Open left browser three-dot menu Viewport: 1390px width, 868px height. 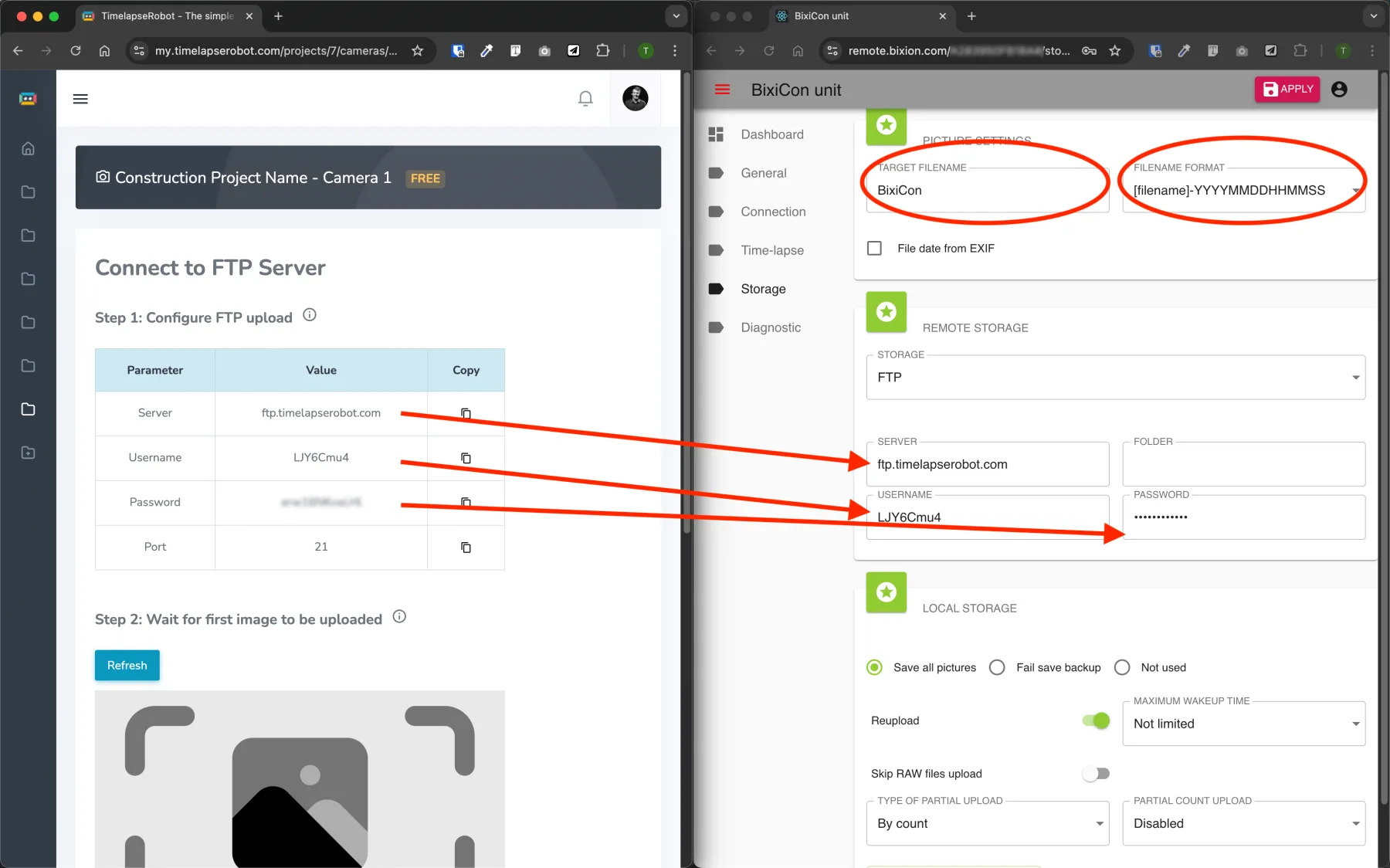pos(675,51)
